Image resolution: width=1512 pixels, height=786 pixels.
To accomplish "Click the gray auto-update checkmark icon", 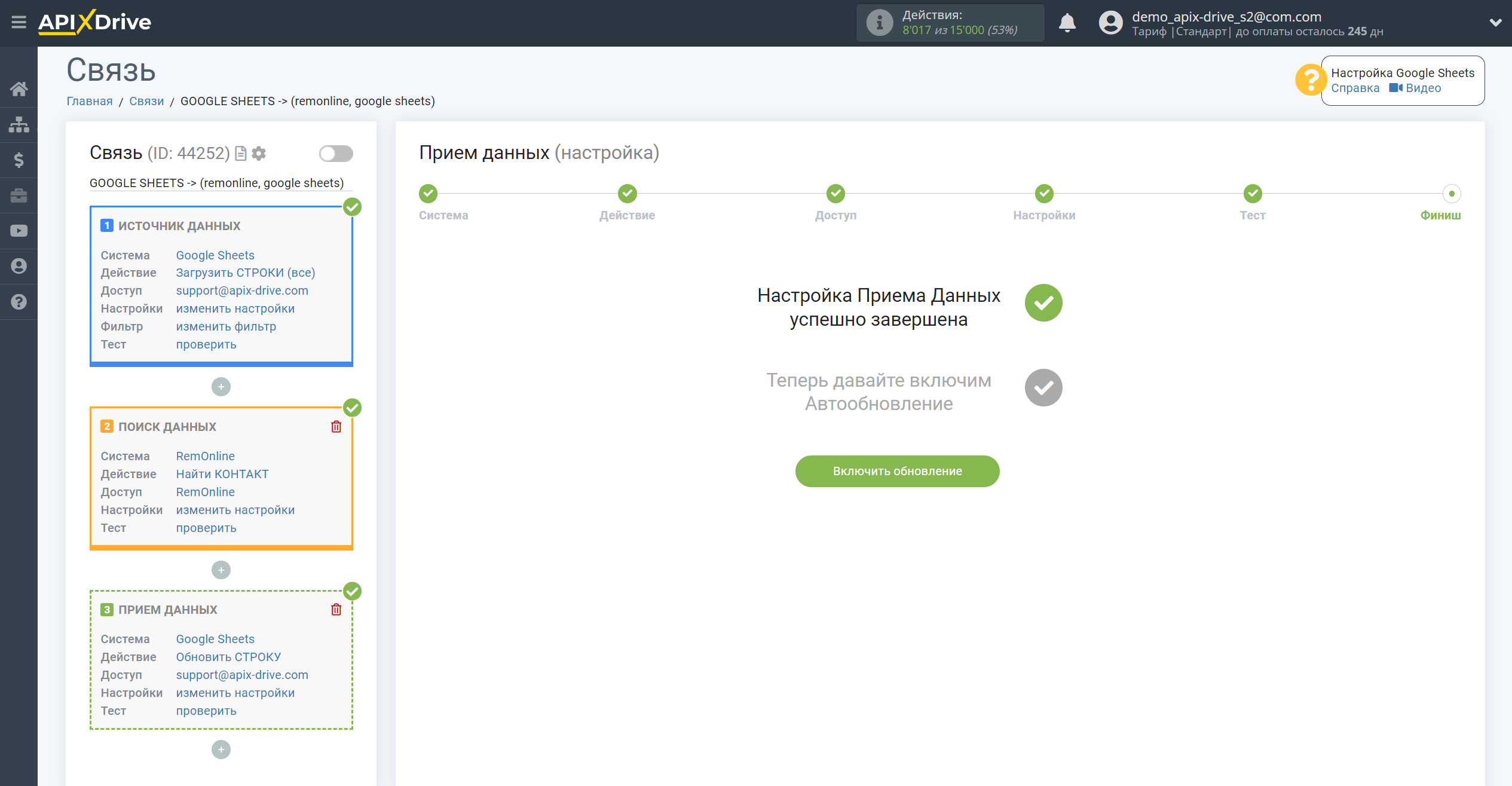I will [1043, 387].
